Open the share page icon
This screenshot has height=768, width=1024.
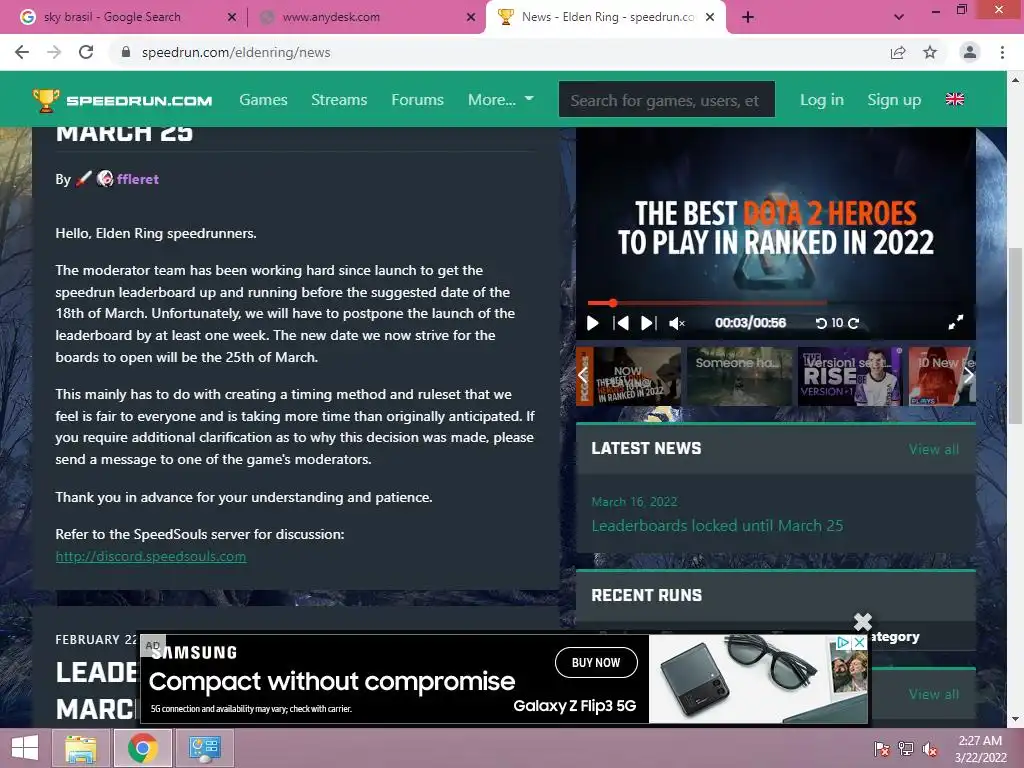pyautogui.click(x=898, y=52)
